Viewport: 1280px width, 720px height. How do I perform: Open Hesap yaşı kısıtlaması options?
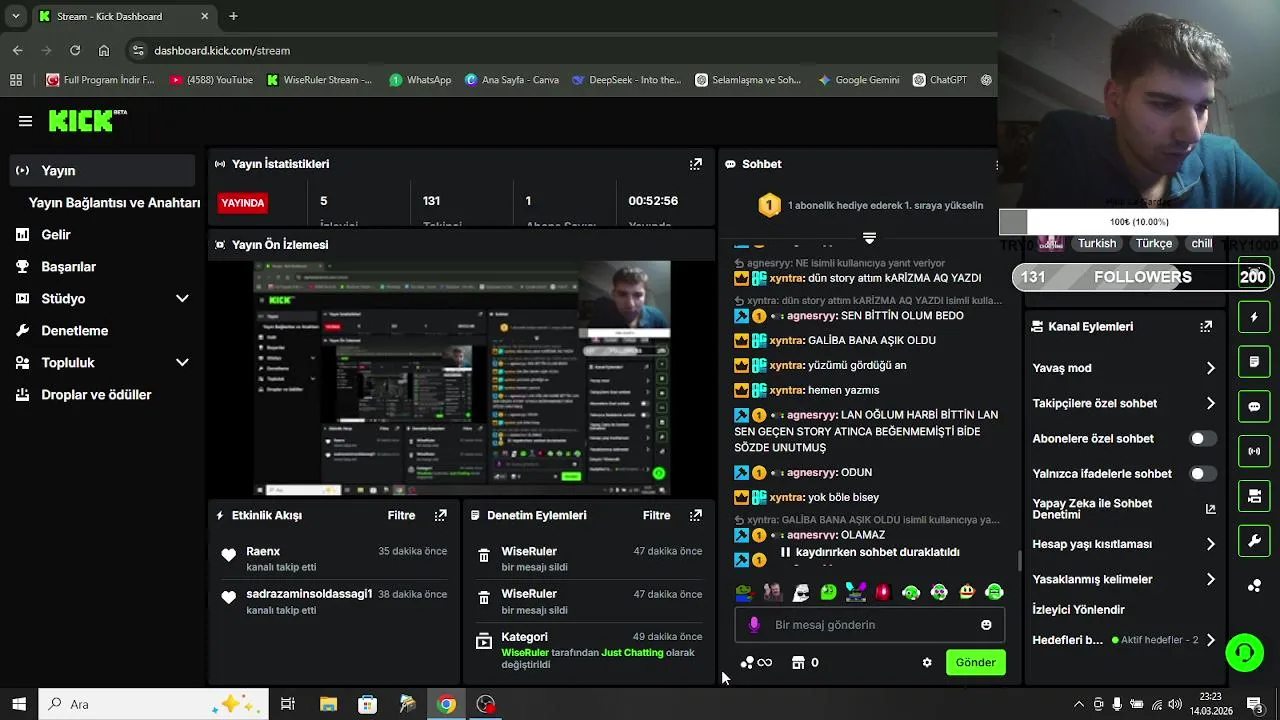click(x=1124, y=544)
